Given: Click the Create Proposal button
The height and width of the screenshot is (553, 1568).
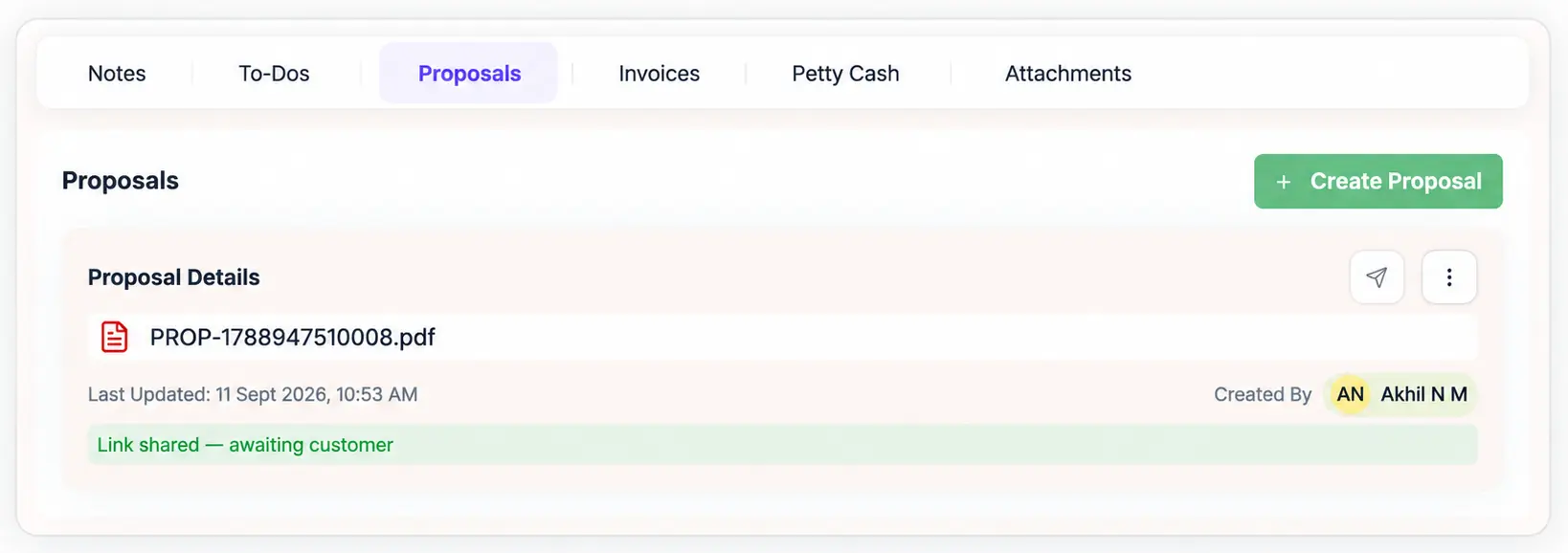Looking at the screenshot, I should 1378,181.
